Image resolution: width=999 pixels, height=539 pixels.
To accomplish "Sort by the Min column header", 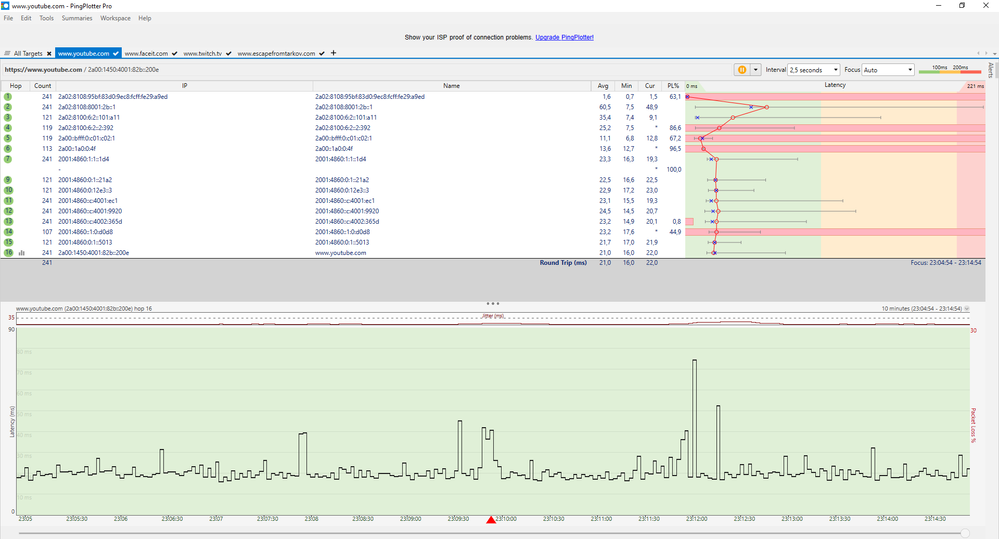I will pyautogui.click(x=626, y=85).
